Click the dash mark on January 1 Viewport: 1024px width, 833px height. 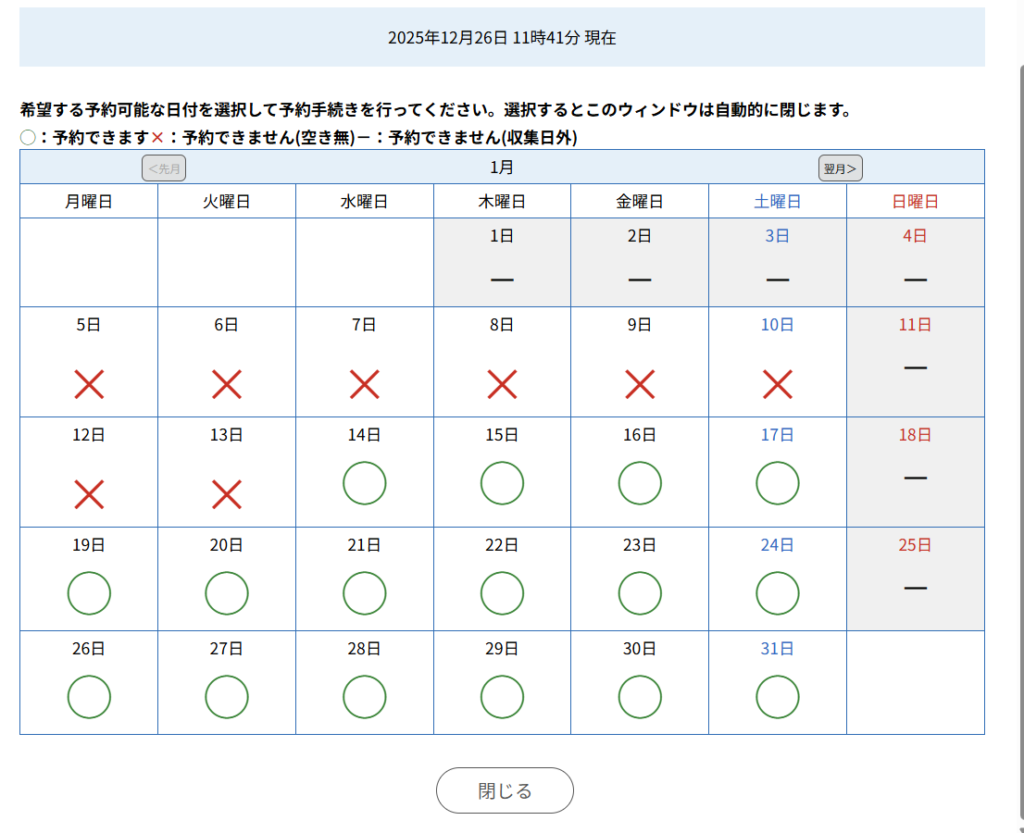coord(502,279)
